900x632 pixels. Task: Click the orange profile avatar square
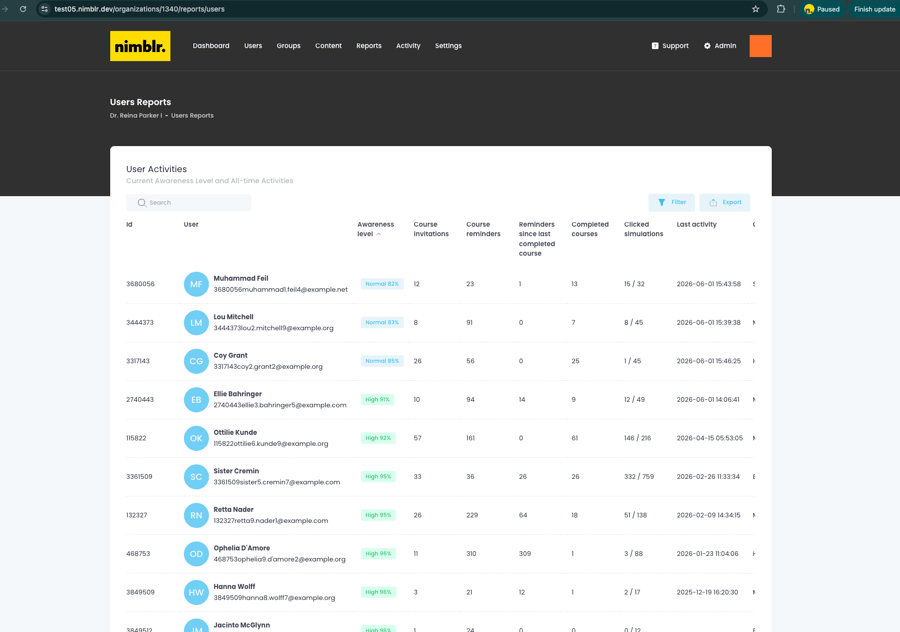(x=761, y=46)
